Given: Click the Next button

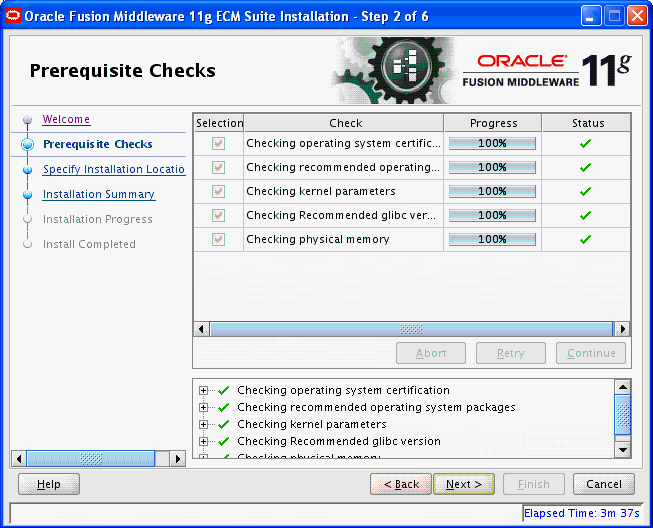Looking at the screenshot, I should (464, 484).
